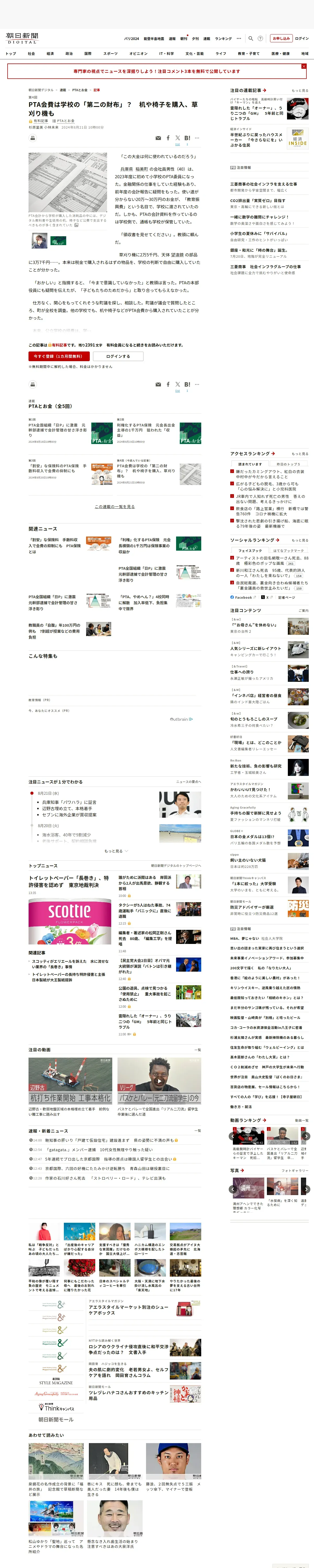Image resolution: width=314 pixels, height=1568 pixels.
Task: Open 連載 breadcrumb link
Action: (x=63, y=90)
